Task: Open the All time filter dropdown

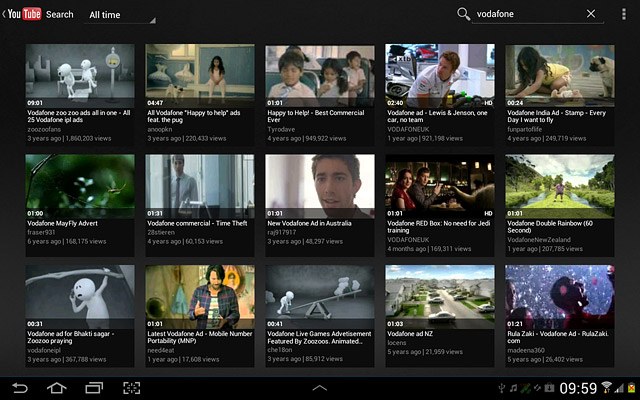Action: click(120, 15)
